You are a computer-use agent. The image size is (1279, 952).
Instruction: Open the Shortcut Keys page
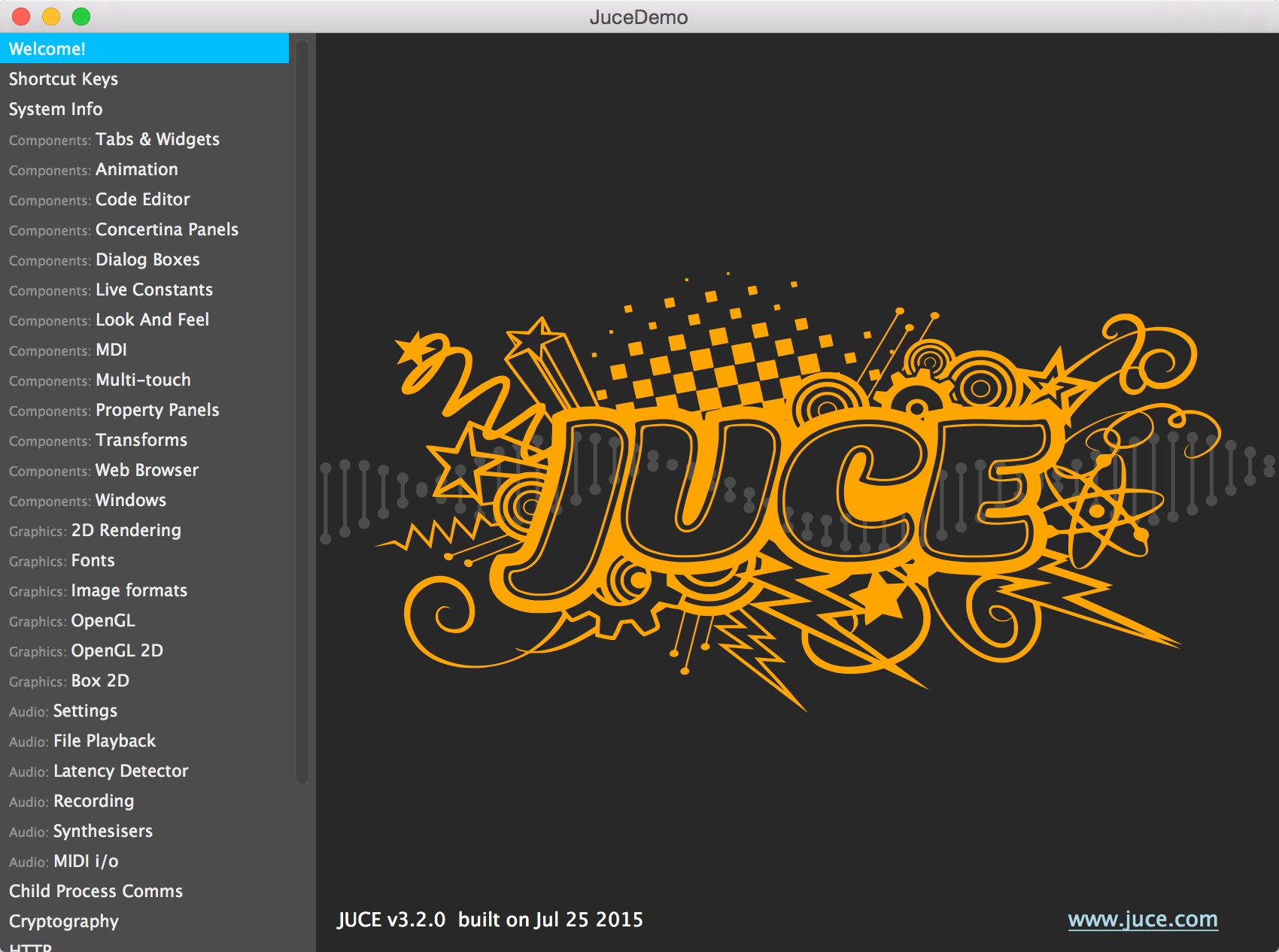(63, 78)
